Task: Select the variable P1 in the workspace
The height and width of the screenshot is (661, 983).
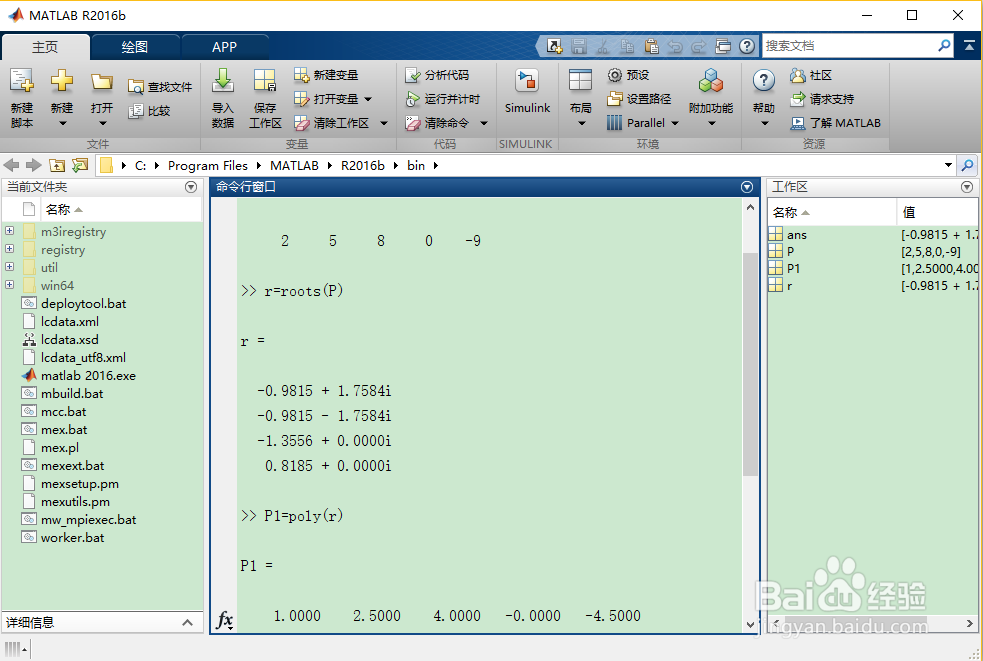Action: [793, 268]
